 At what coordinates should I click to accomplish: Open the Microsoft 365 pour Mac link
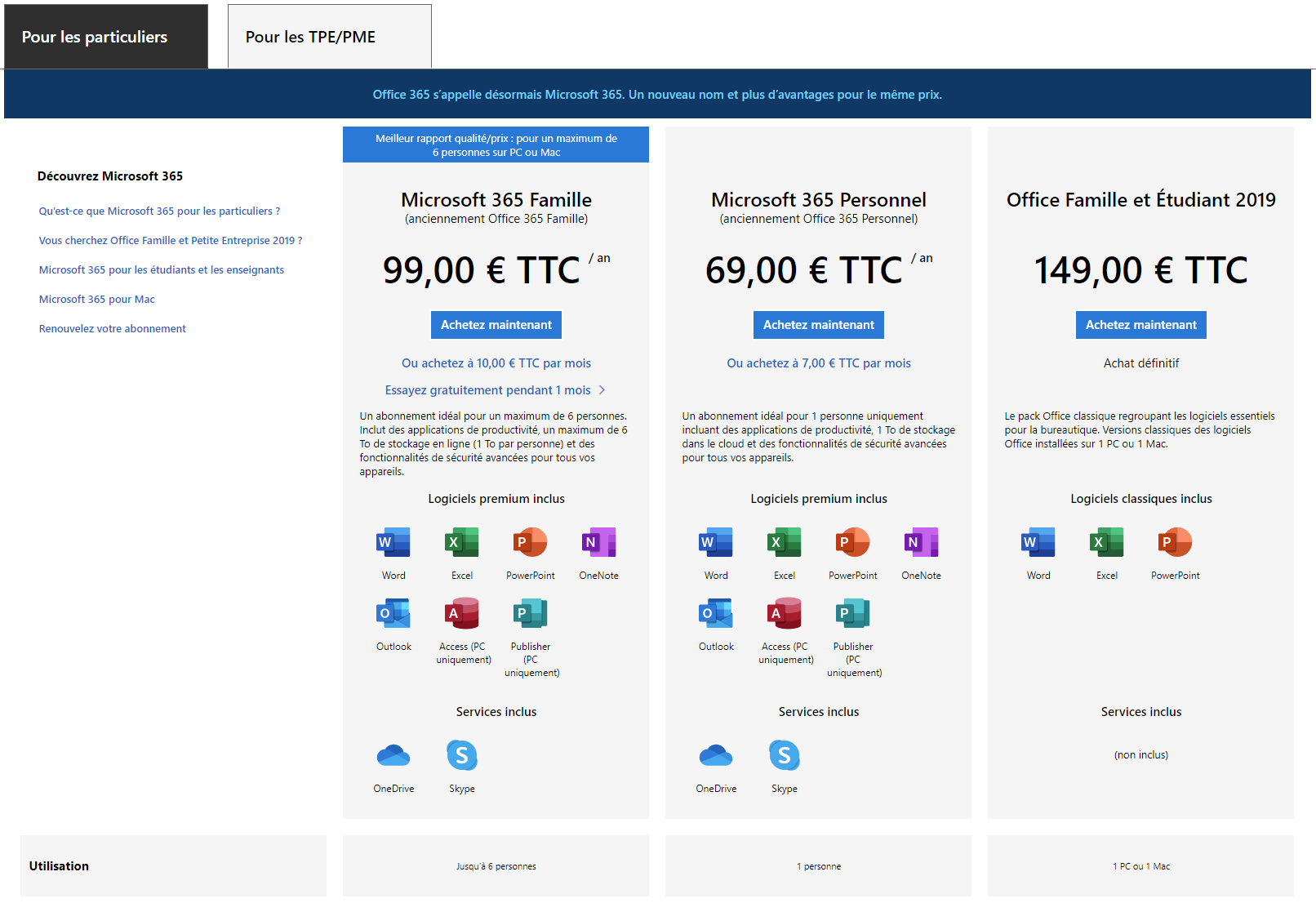[x=97, y=299]
